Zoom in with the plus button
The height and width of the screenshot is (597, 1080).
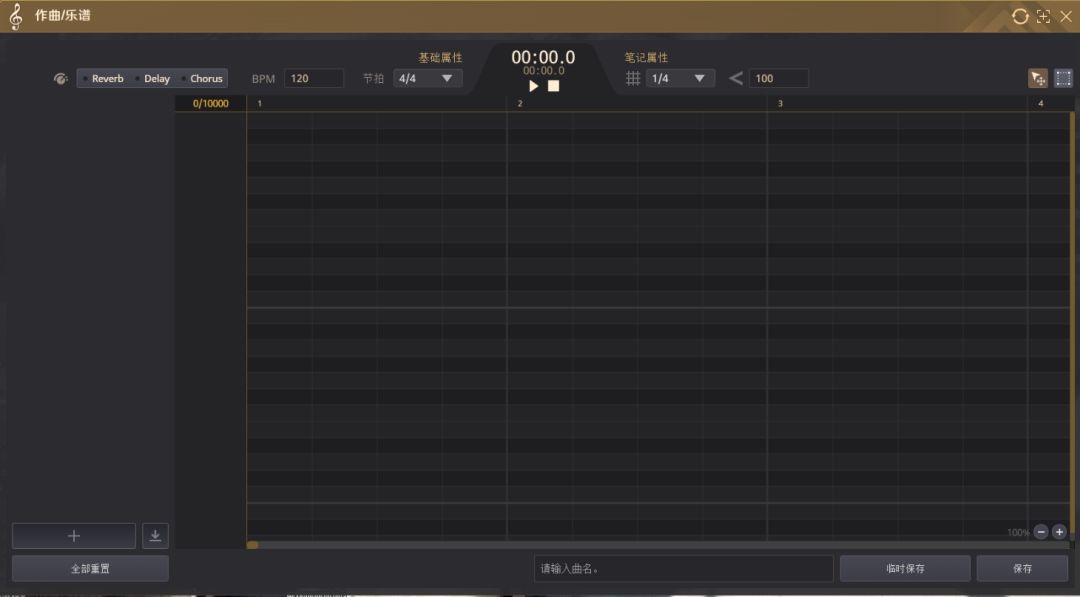click(x=1059, y=532)
